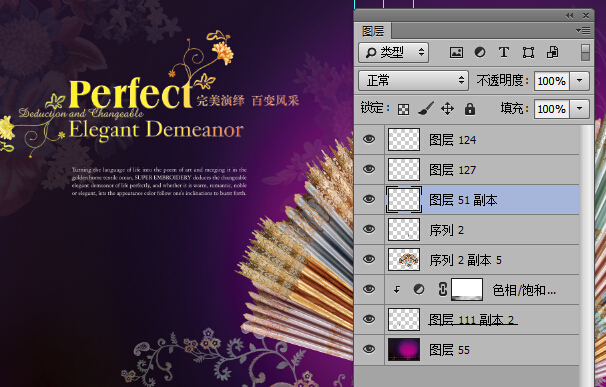Hide layer 图层 111 副本 2

[369, 319]
